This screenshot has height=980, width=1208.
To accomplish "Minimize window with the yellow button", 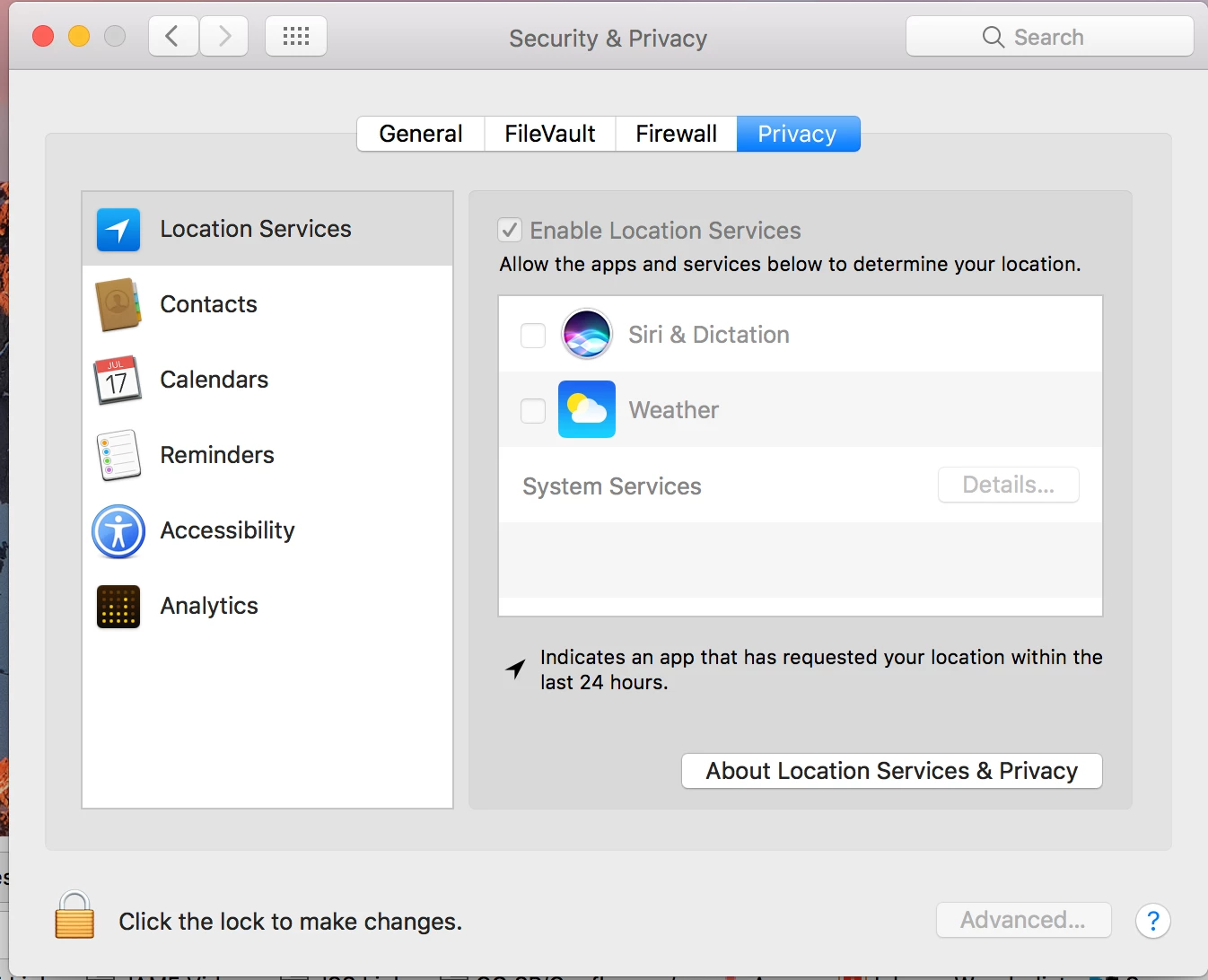I will 79,36.
